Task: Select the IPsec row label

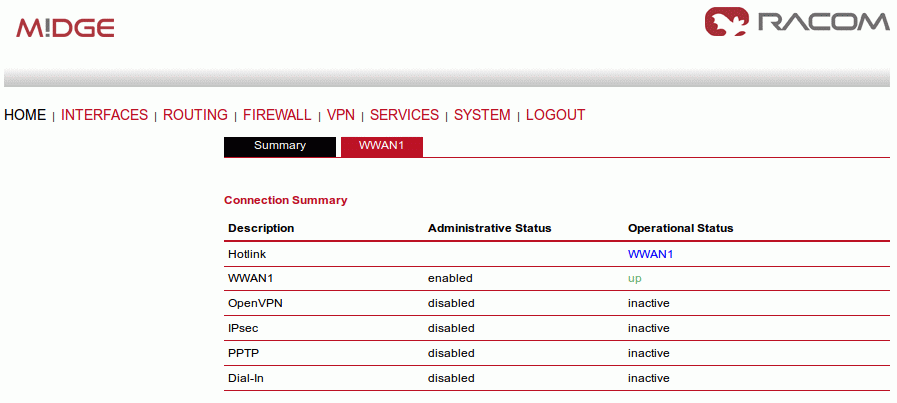Action: [243, 329]
